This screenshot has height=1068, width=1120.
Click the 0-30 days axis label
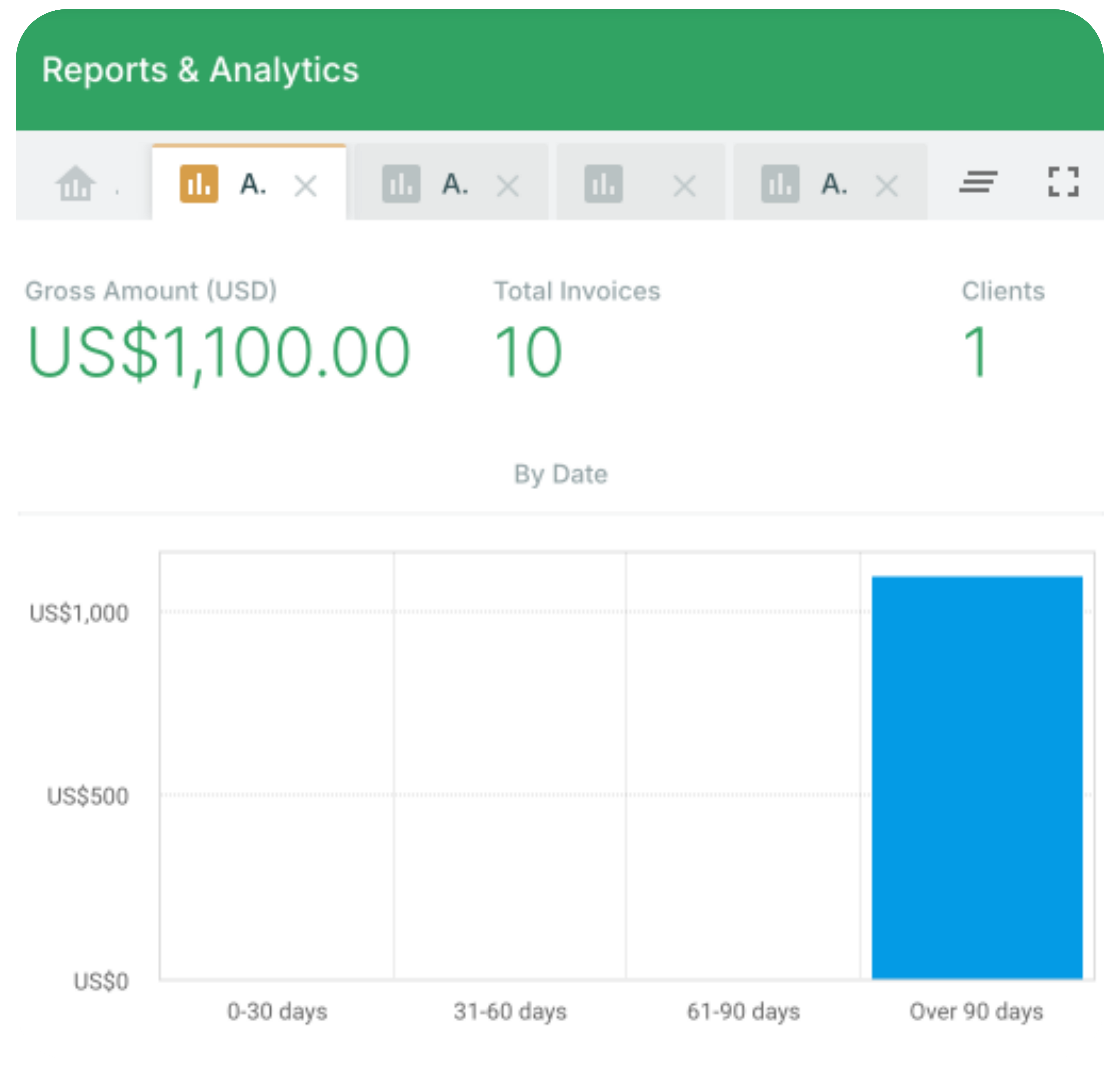point(277,1012)
